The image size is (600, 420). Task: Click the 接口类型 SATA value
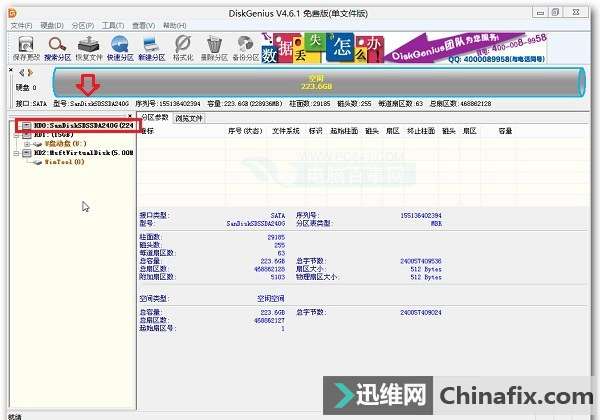278,215
